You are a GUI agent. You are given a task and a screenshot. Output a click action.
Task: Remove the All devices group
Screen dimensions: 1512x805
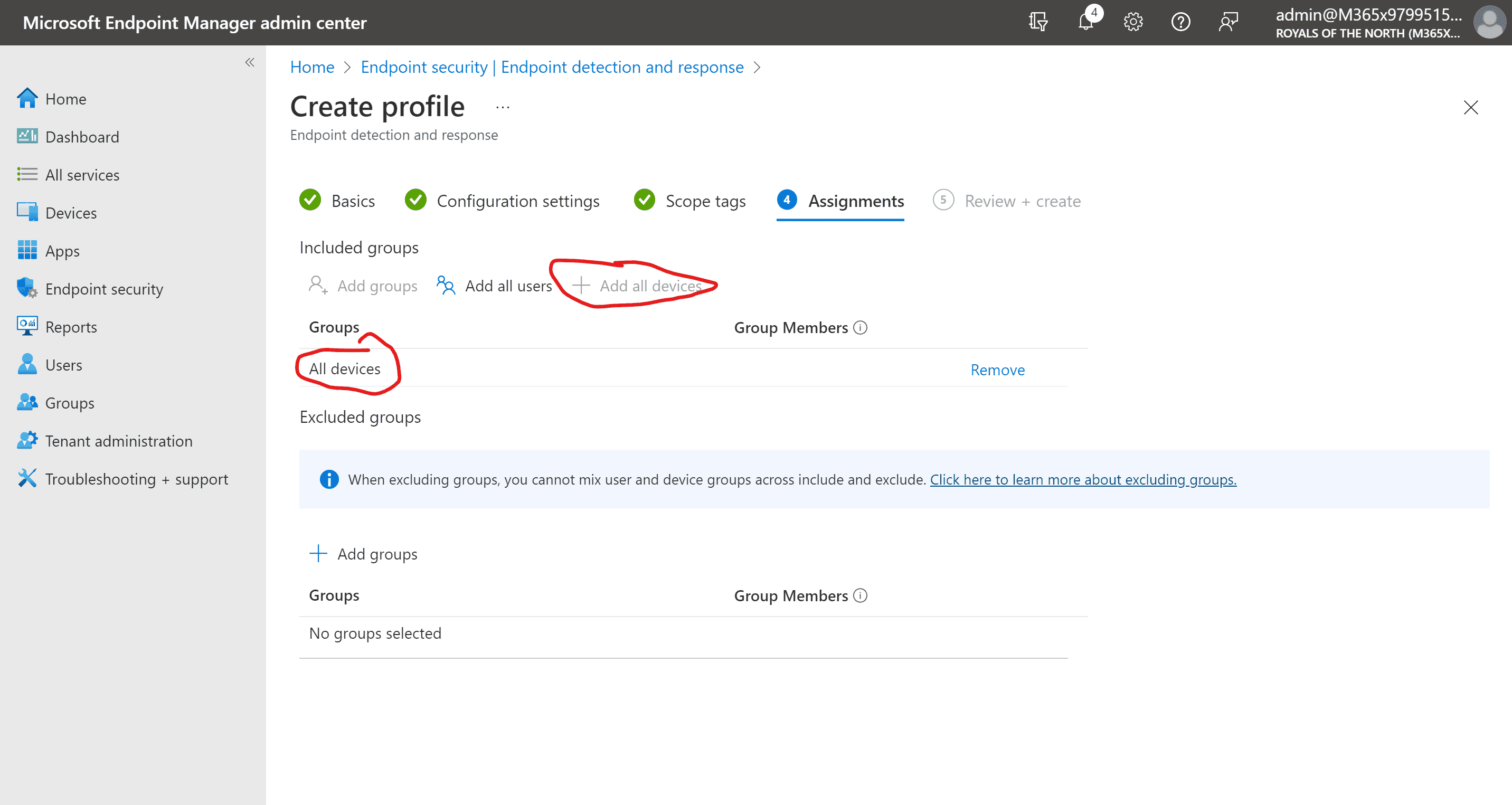point(997,370)
